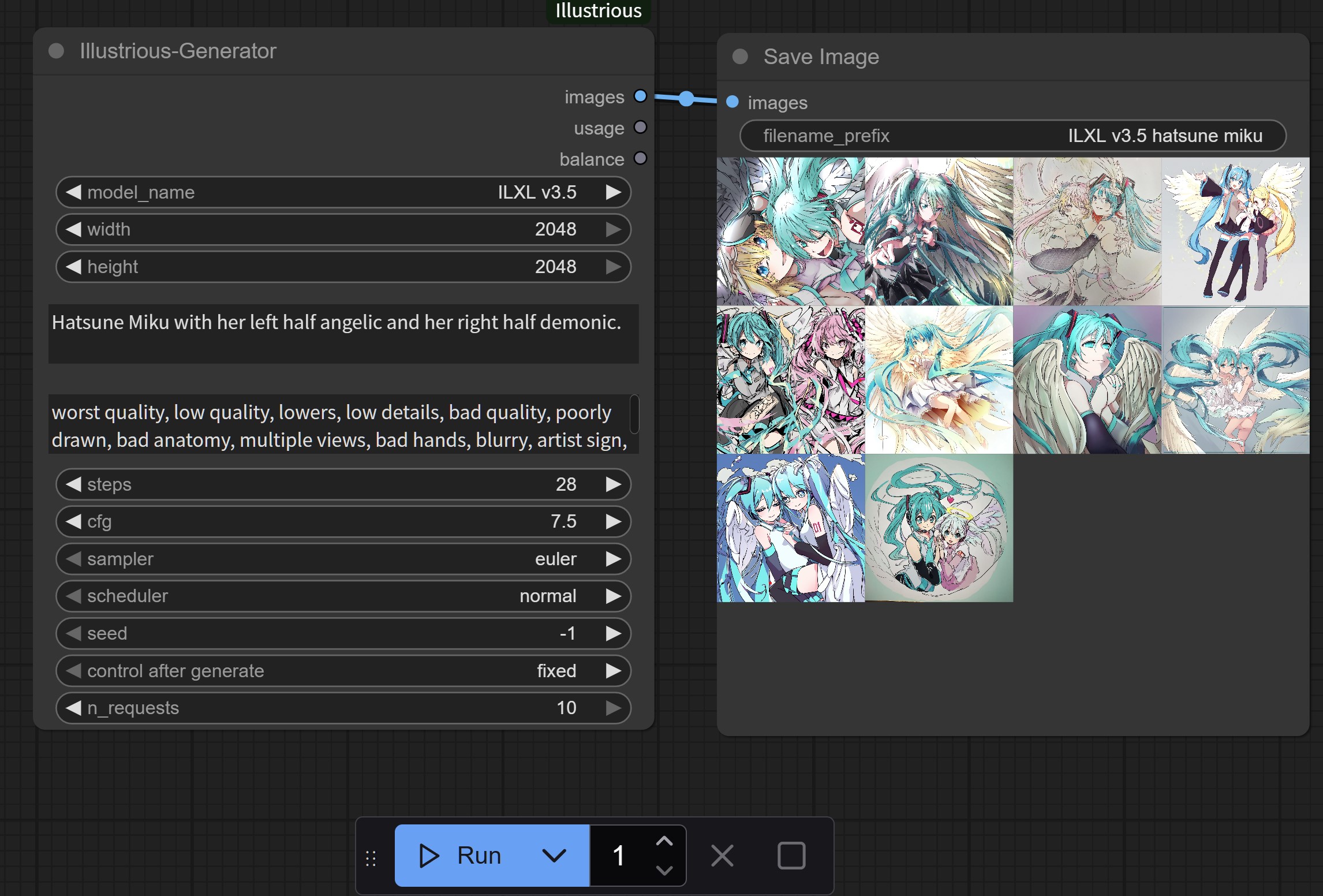The height and width of the screenshot is (896, 1323).
Task: Collapse the Illustrious-Generator node
Action: [x=56, y=51]
